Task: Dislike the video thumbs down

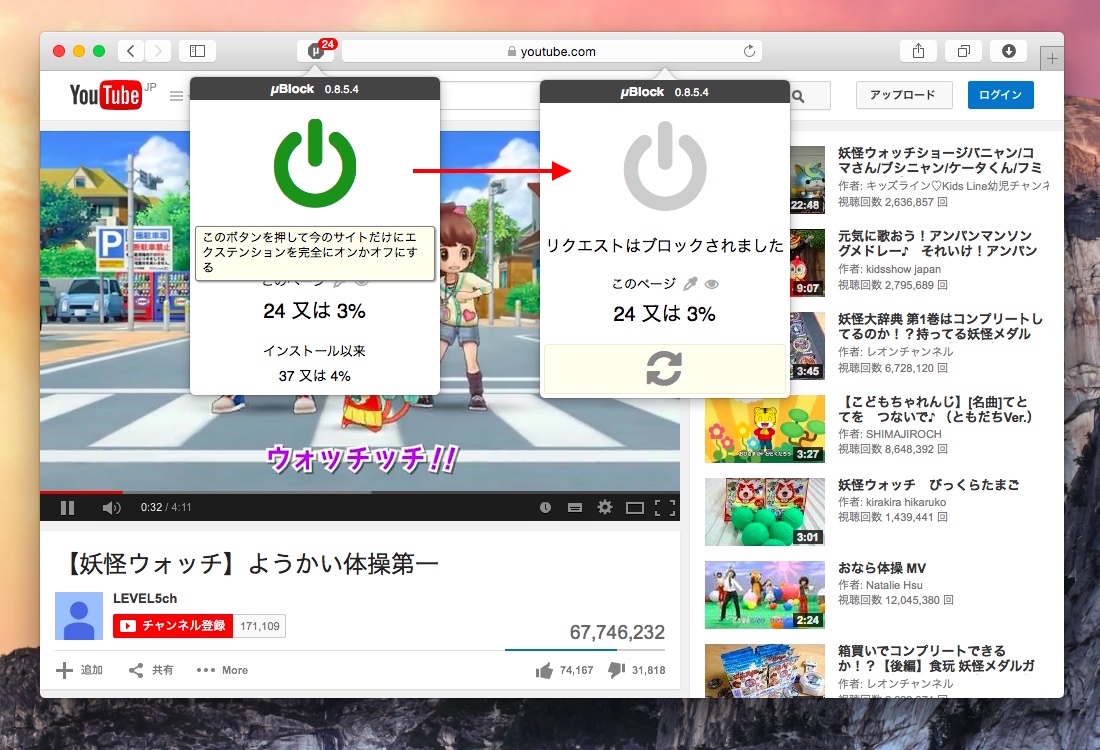Action: pos(636,670)
